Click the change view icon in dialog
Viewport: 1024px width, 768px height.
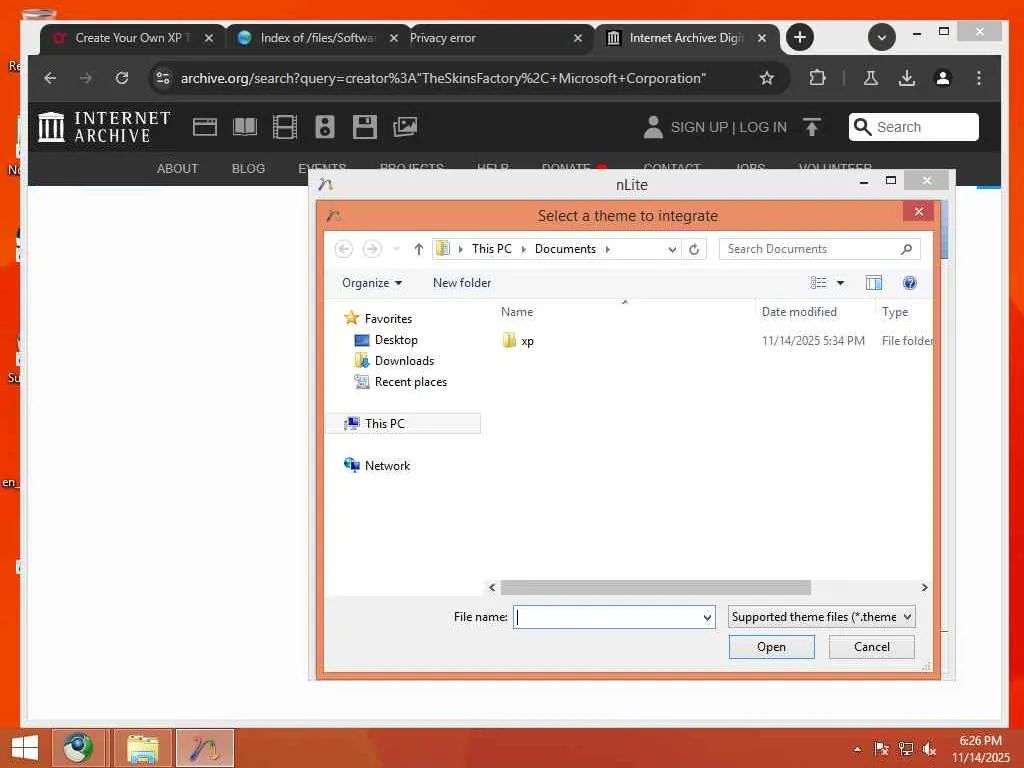[x=818, y=283]
